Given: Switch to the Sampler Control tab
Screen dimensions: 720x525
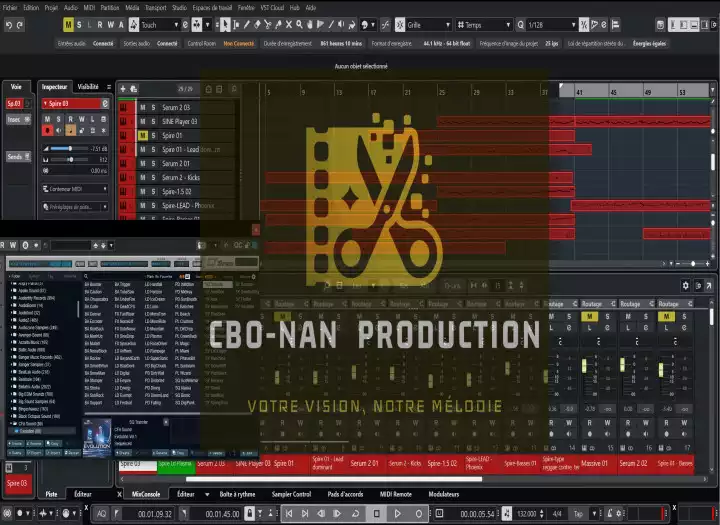Looking at the screenshot, I should (x=291, y=494).
